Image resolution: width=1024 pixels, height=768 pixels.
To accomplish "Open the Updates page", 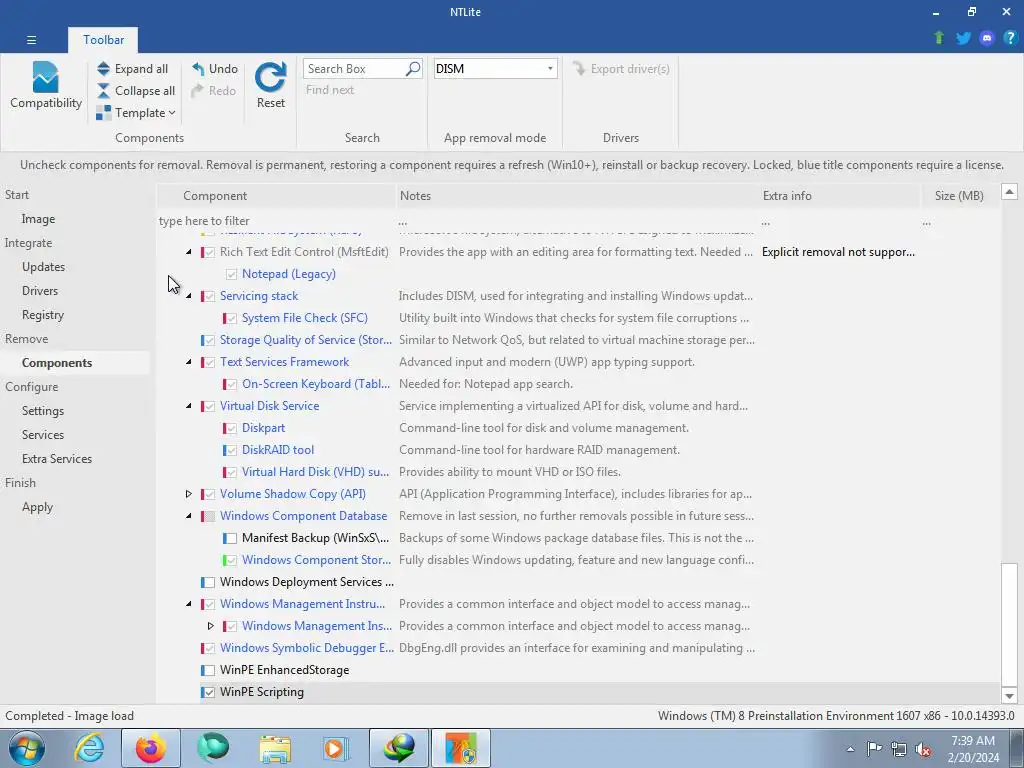I will (43, 266).
